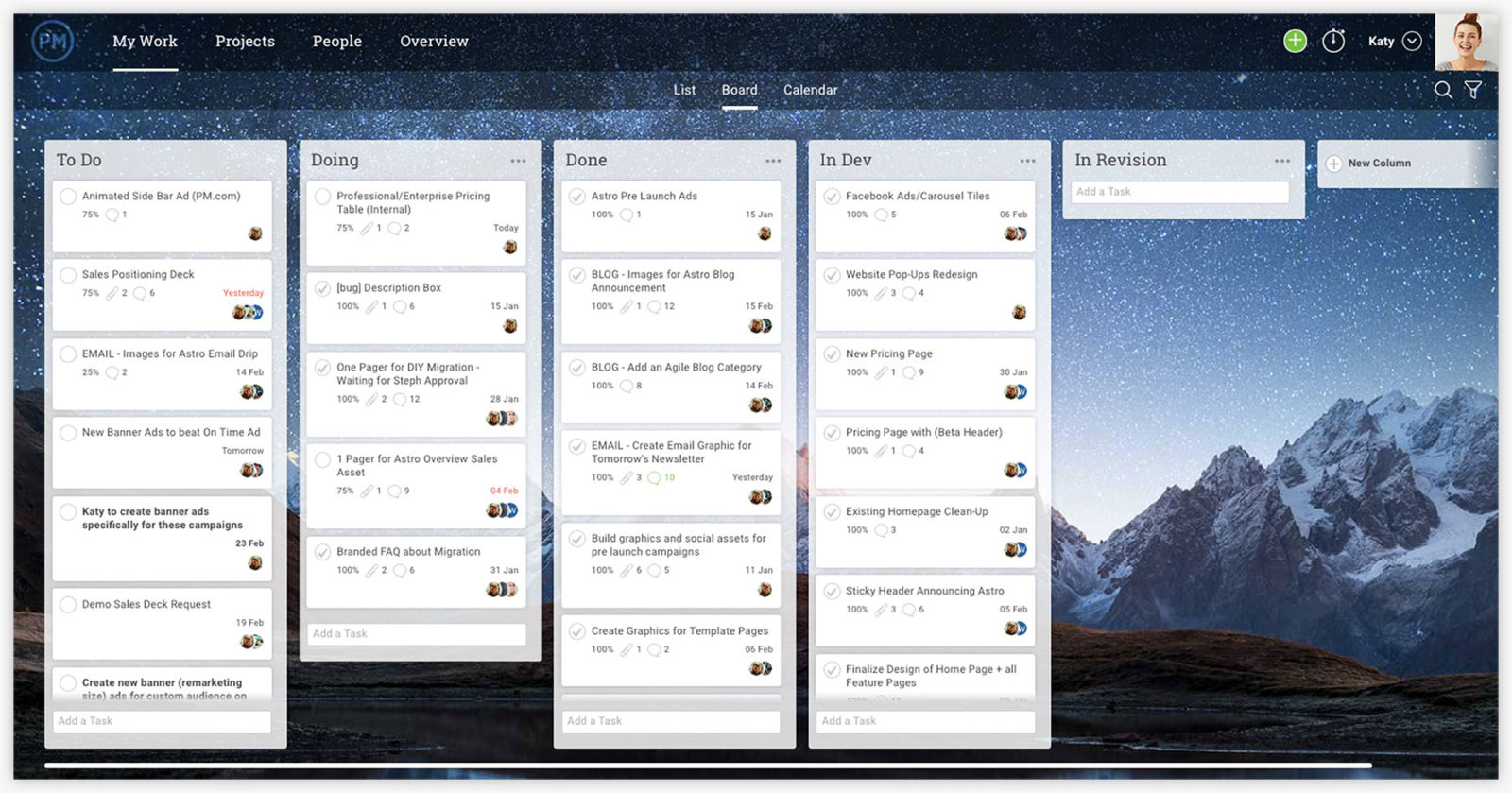The height and width of the screenshot is (793, 1512).
Task: Click comment icon on Sales Positioning Deck
Action: tap(140, 294)
